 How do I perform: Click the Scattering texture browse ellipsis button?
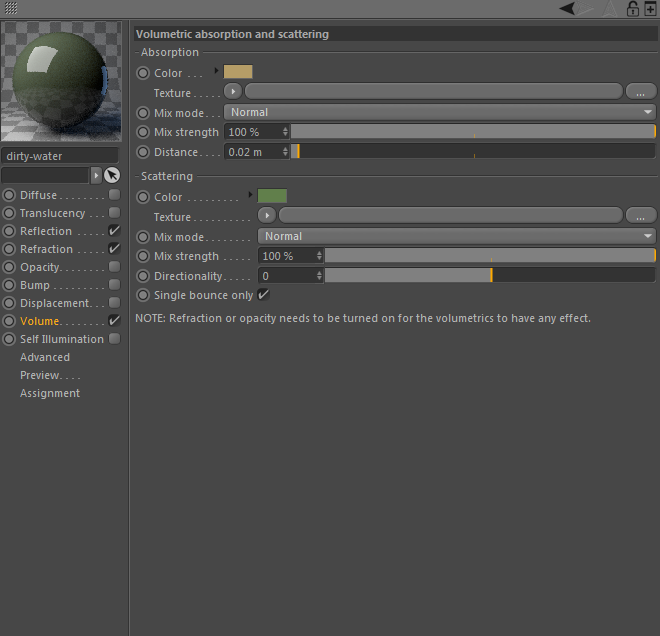pyautogui.click(x=640, y=216)
